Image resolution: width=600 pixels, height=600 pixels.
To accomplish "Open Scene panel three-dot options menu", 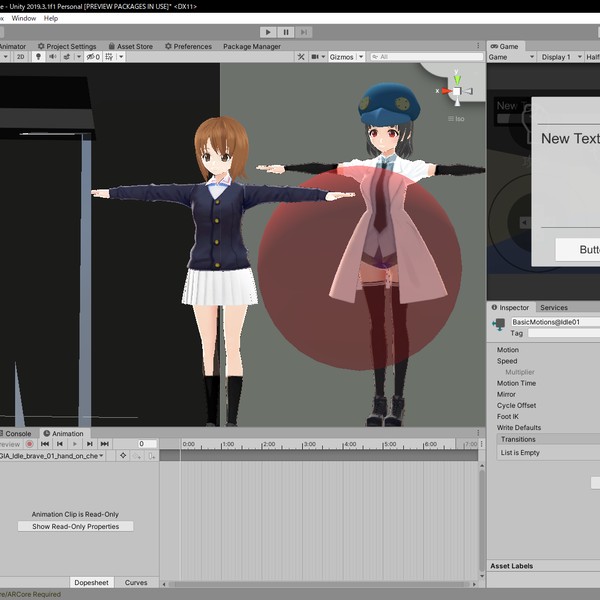I will [478, 46].
